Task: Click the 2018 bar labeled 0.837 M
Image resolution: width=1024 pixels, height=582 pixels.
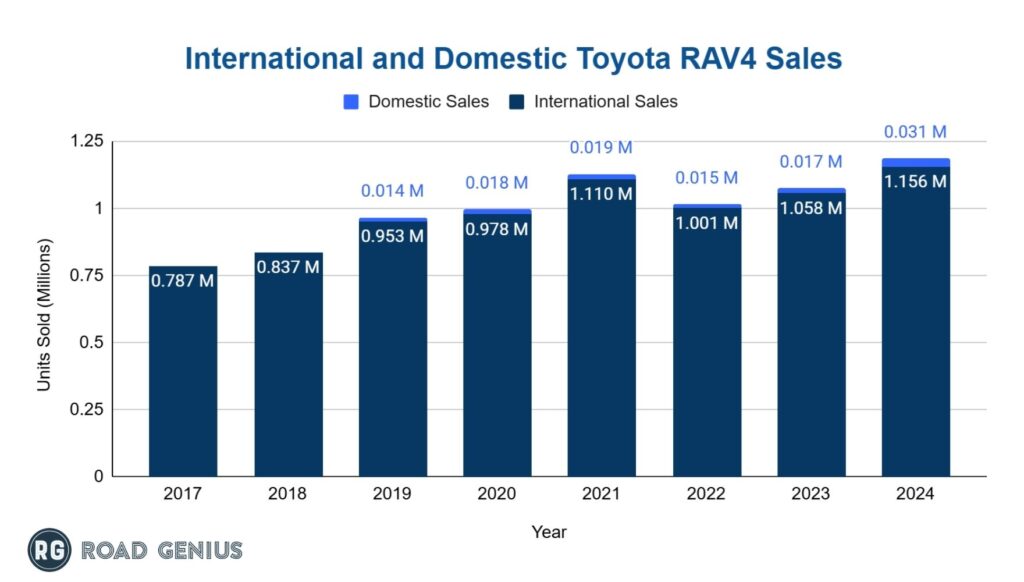Action: click(288, 380)
